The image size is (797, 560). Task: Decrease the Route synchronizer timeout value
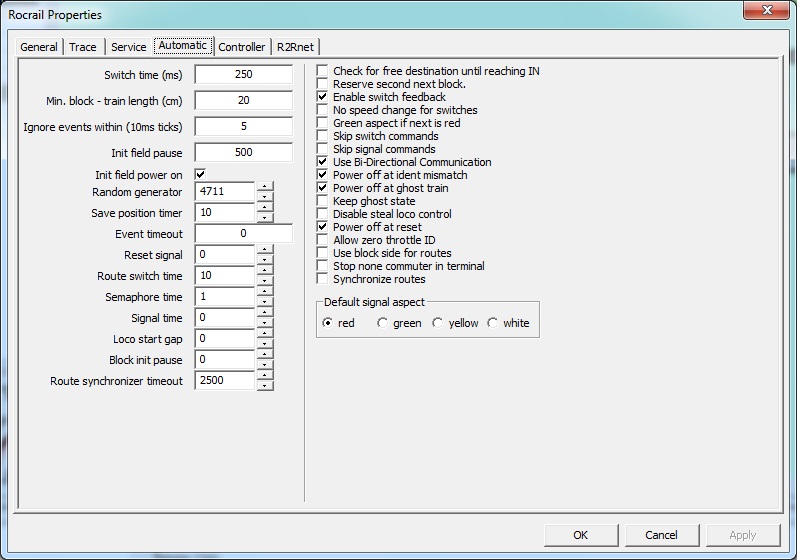[x=265, y=386]
